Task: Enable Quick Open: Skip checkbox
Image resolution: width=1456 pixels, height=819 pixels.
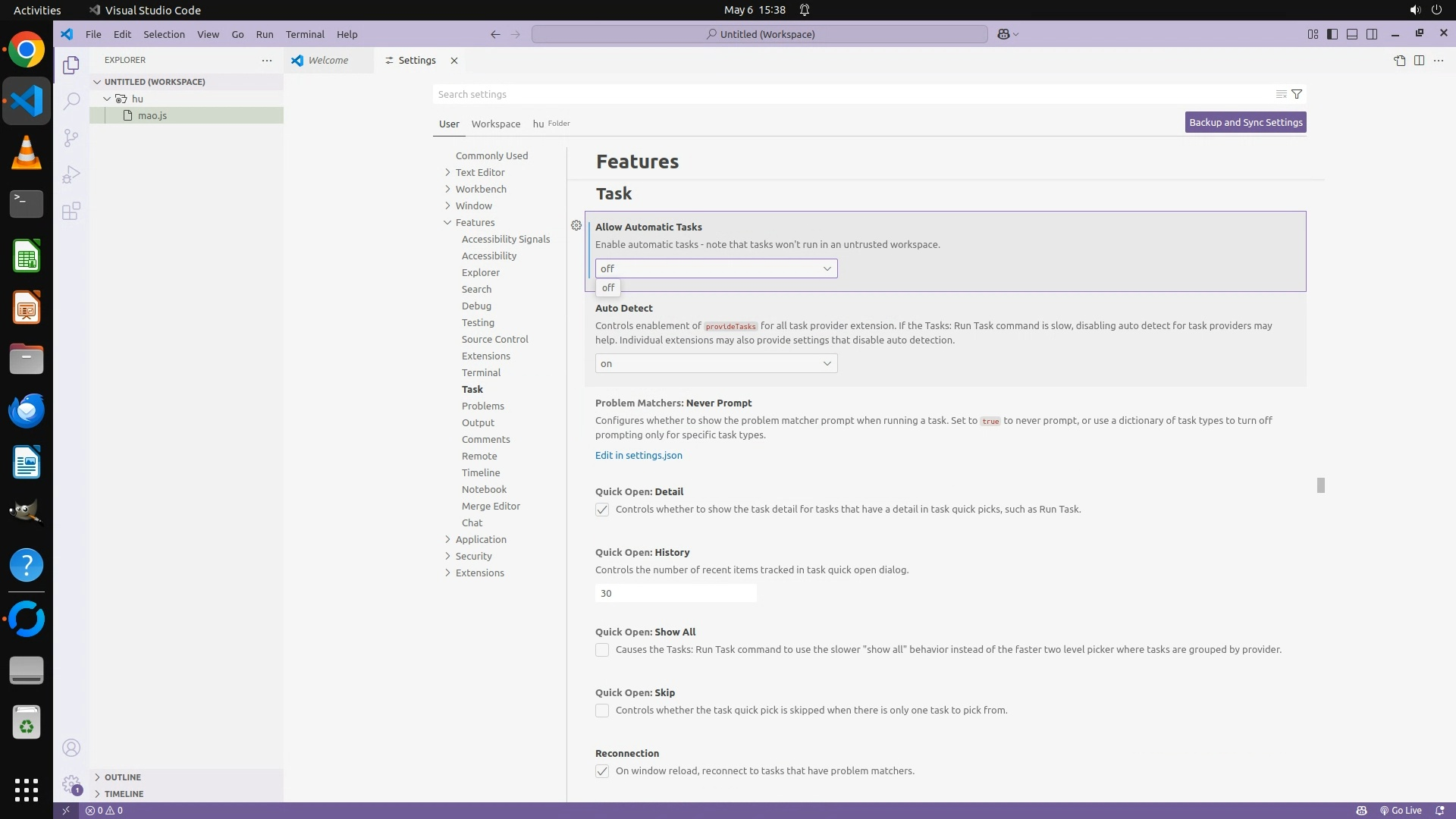Action: 602,711
